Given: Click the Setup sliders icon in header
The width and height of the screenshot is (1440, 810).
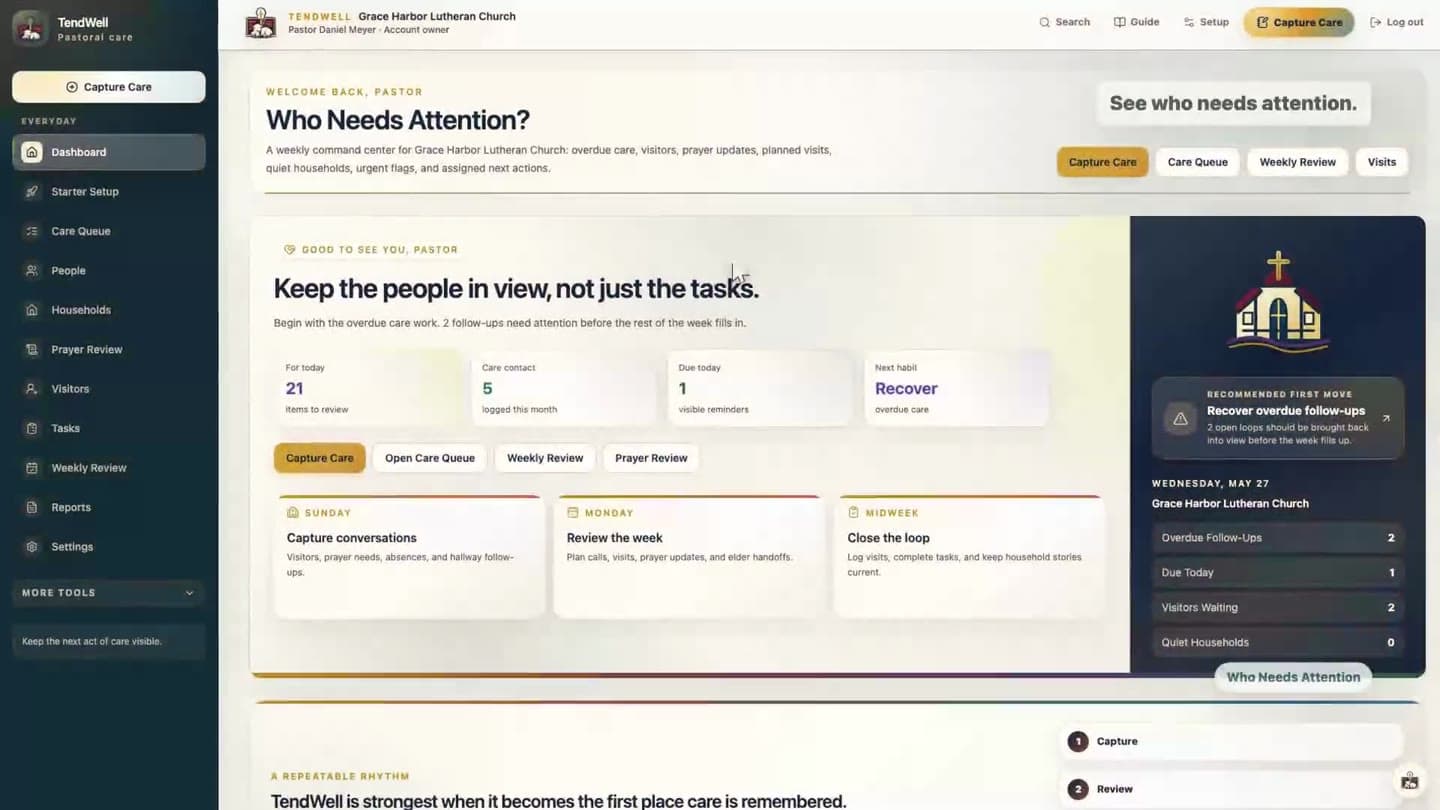Looking at the screenshot, I should pos(1189,22).
